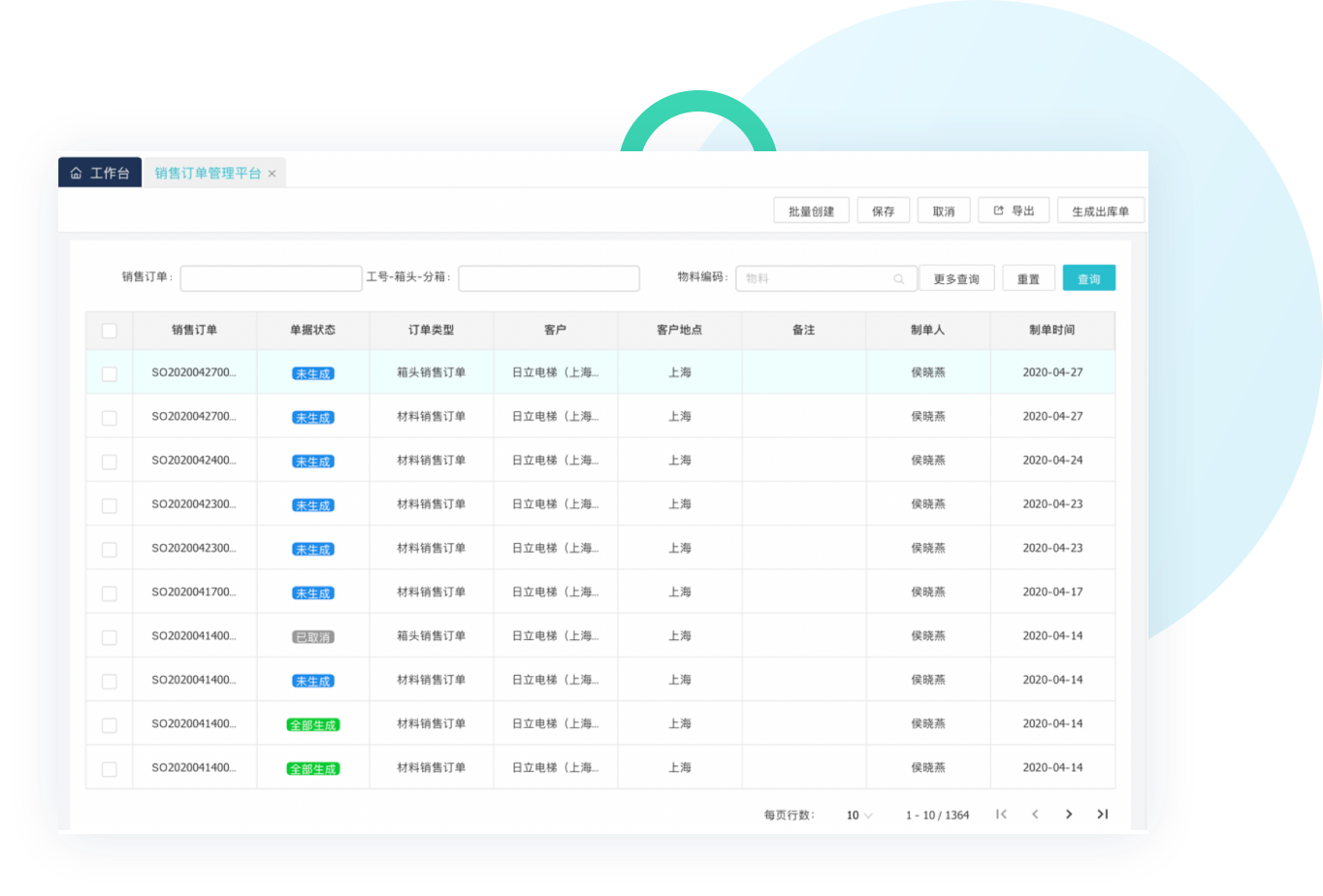Jump to the last page of results
Viewport: 1323px width, 896px height.
point(1102,815)
